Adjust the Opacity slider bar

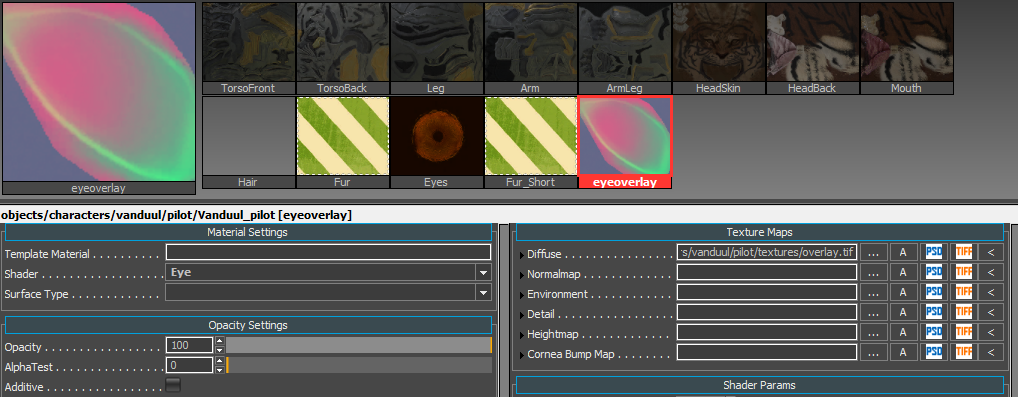coord(359,345)
